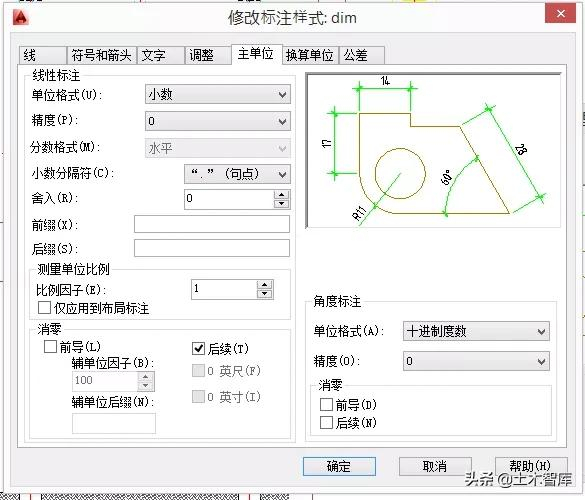Go to the 换算单位 tab

pyautogui.click(x=310, y=55)
